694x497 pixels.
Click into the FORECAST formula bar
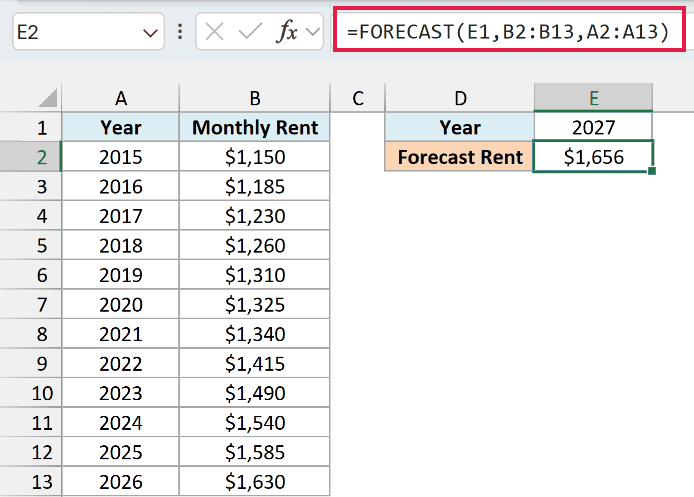click(509, 32)
